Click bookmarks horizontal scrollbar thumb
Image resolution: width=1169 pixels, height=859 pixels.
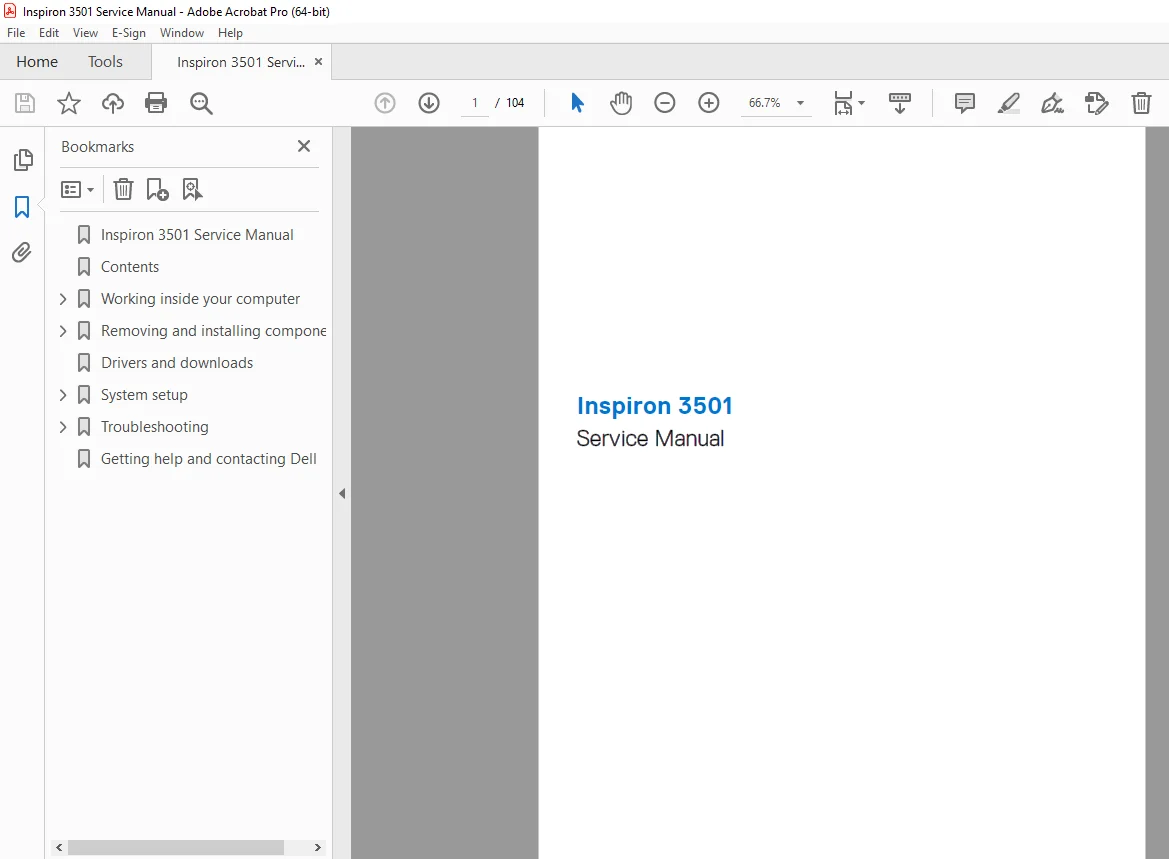tap(176, 848)
